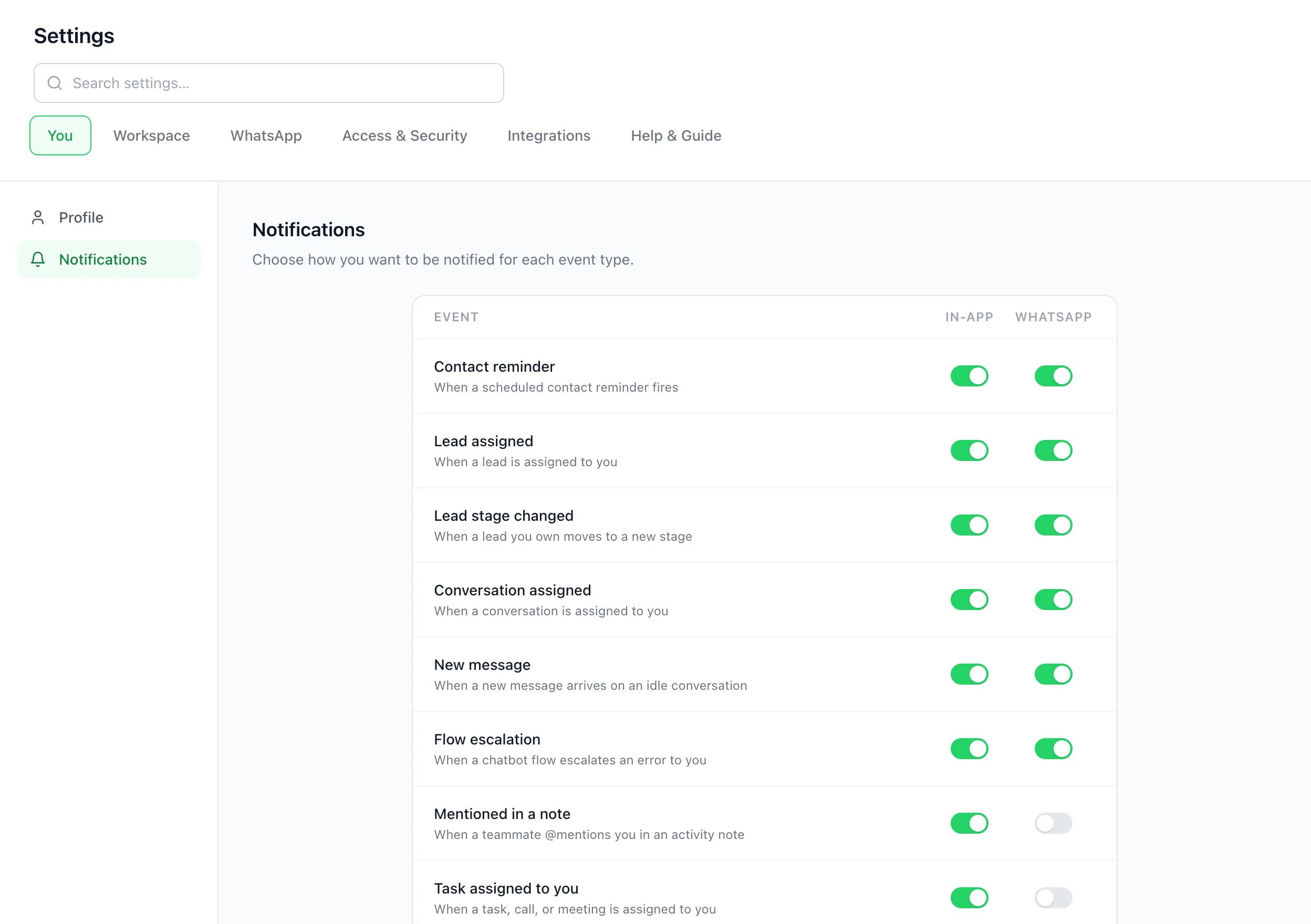Turn off WhatsApp for Conversation assigned
The image size is (1311, 924).
pos(1053,600)
